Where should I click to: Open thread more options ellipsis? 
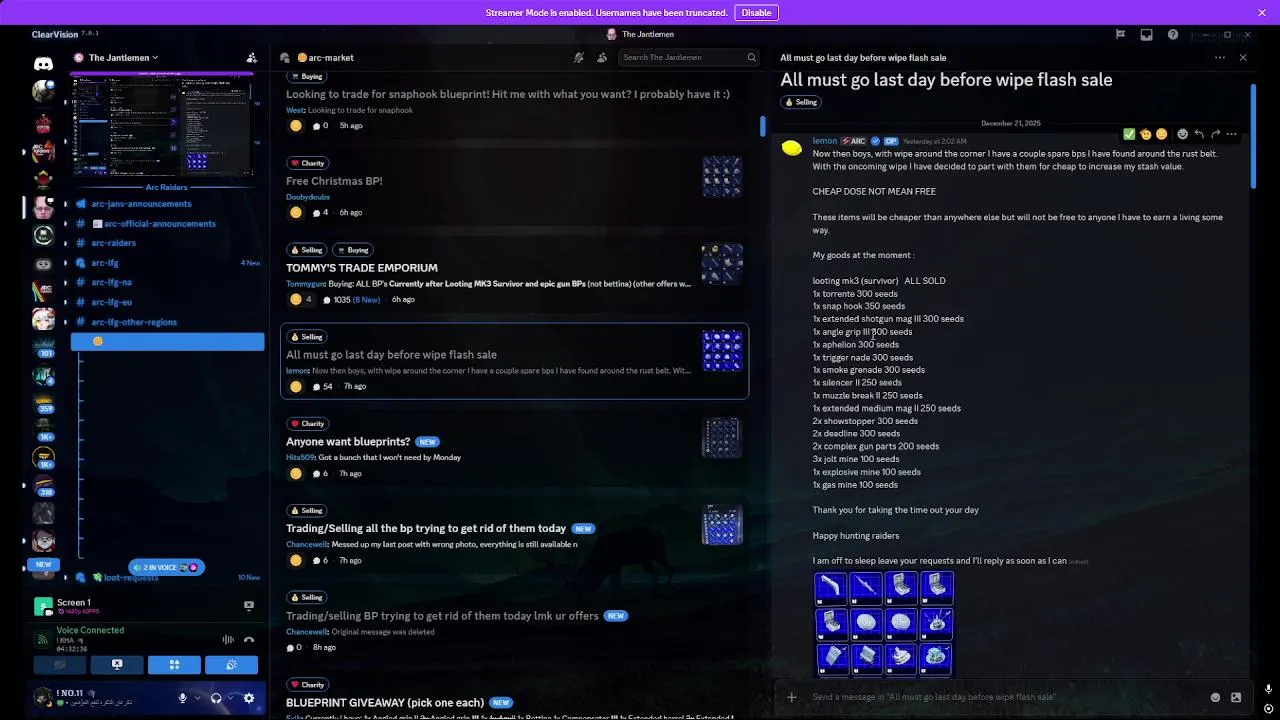click(x=1220, y=58)
